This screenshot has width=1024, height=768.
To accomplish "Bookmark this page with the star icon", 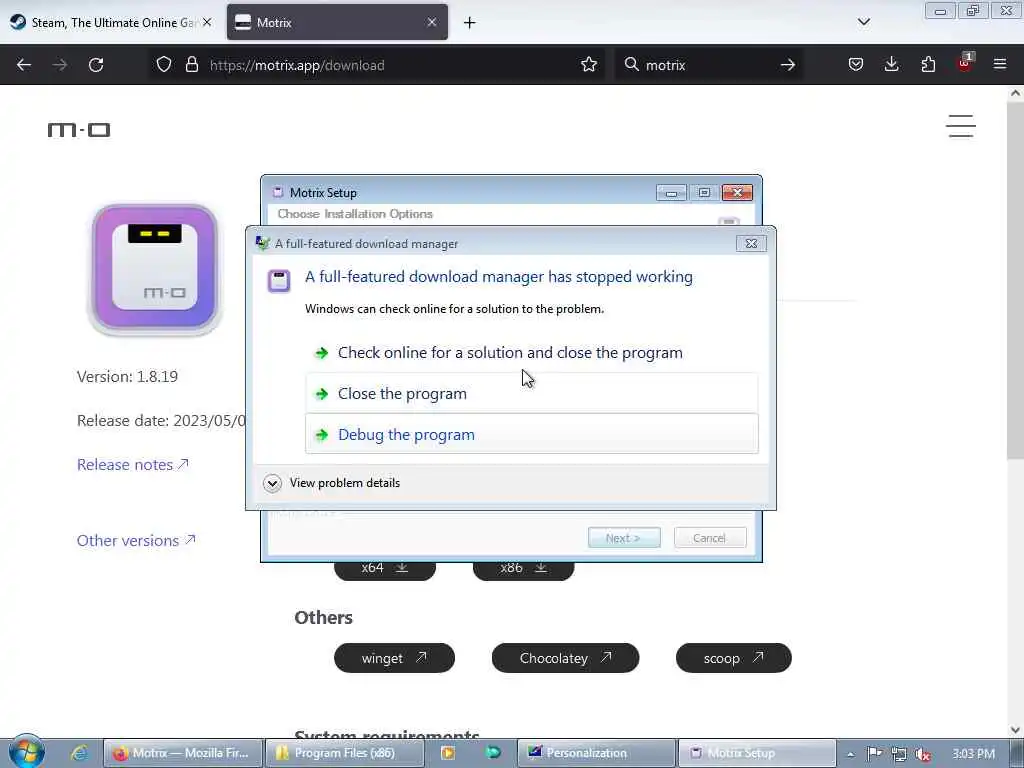I will click(588, 65).
